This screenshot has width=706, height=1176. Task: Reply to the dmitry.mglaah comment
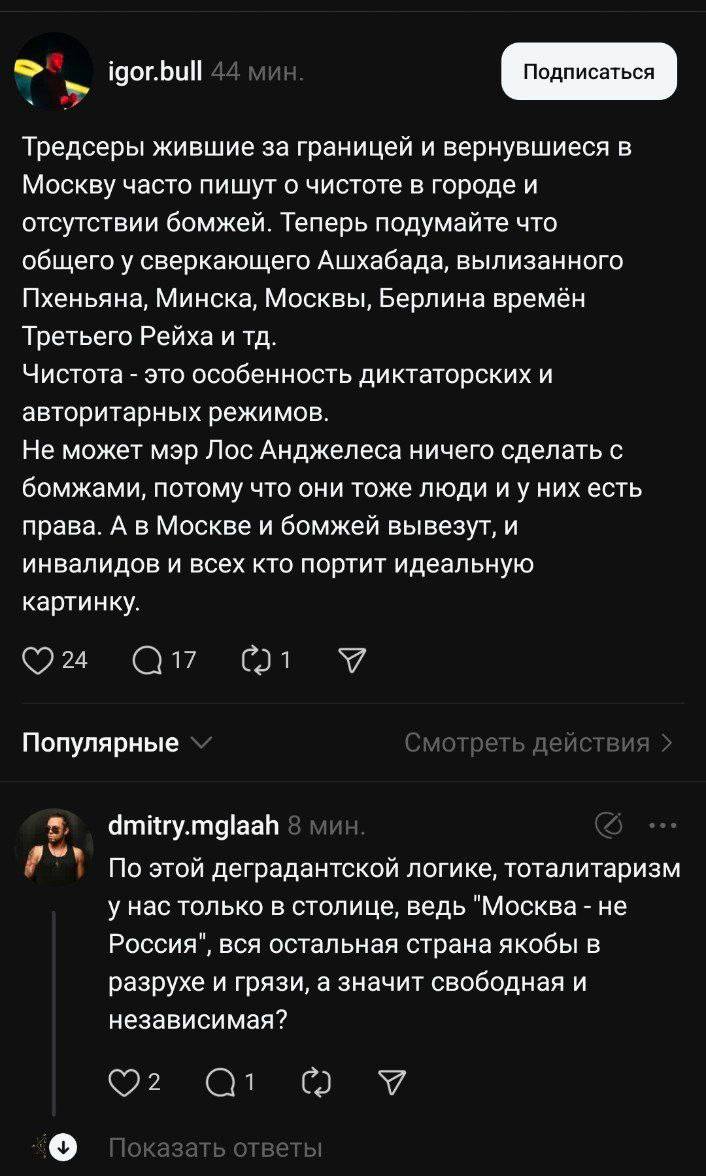(221, 1080)
